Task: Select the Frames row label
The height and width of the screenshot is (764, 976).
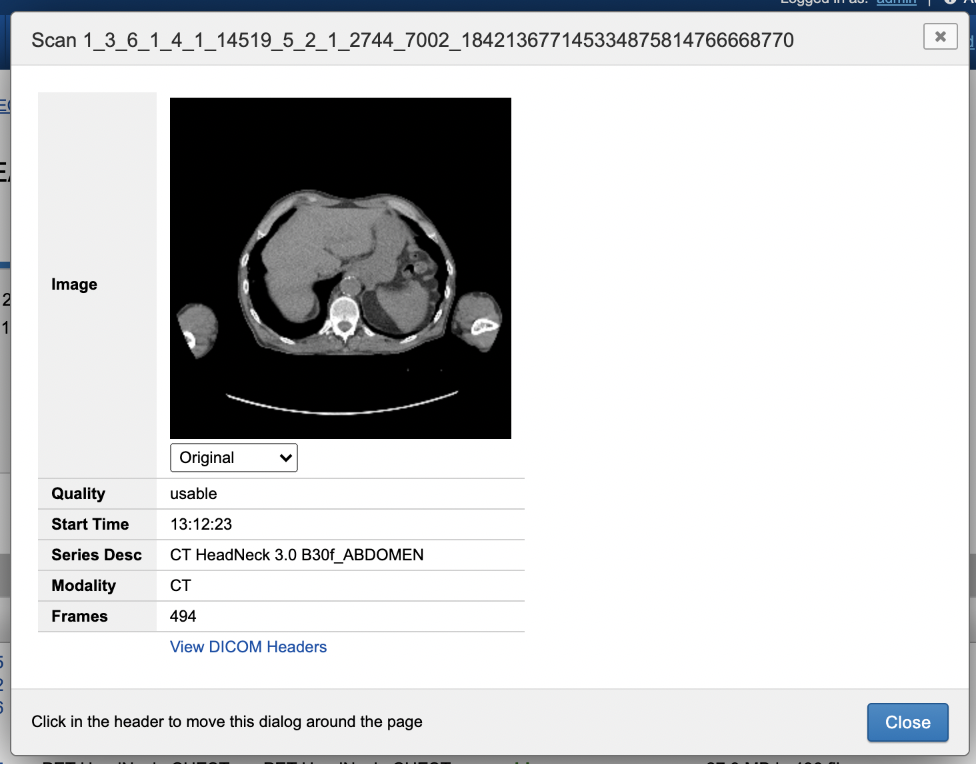Action: (x=79, y=616)
